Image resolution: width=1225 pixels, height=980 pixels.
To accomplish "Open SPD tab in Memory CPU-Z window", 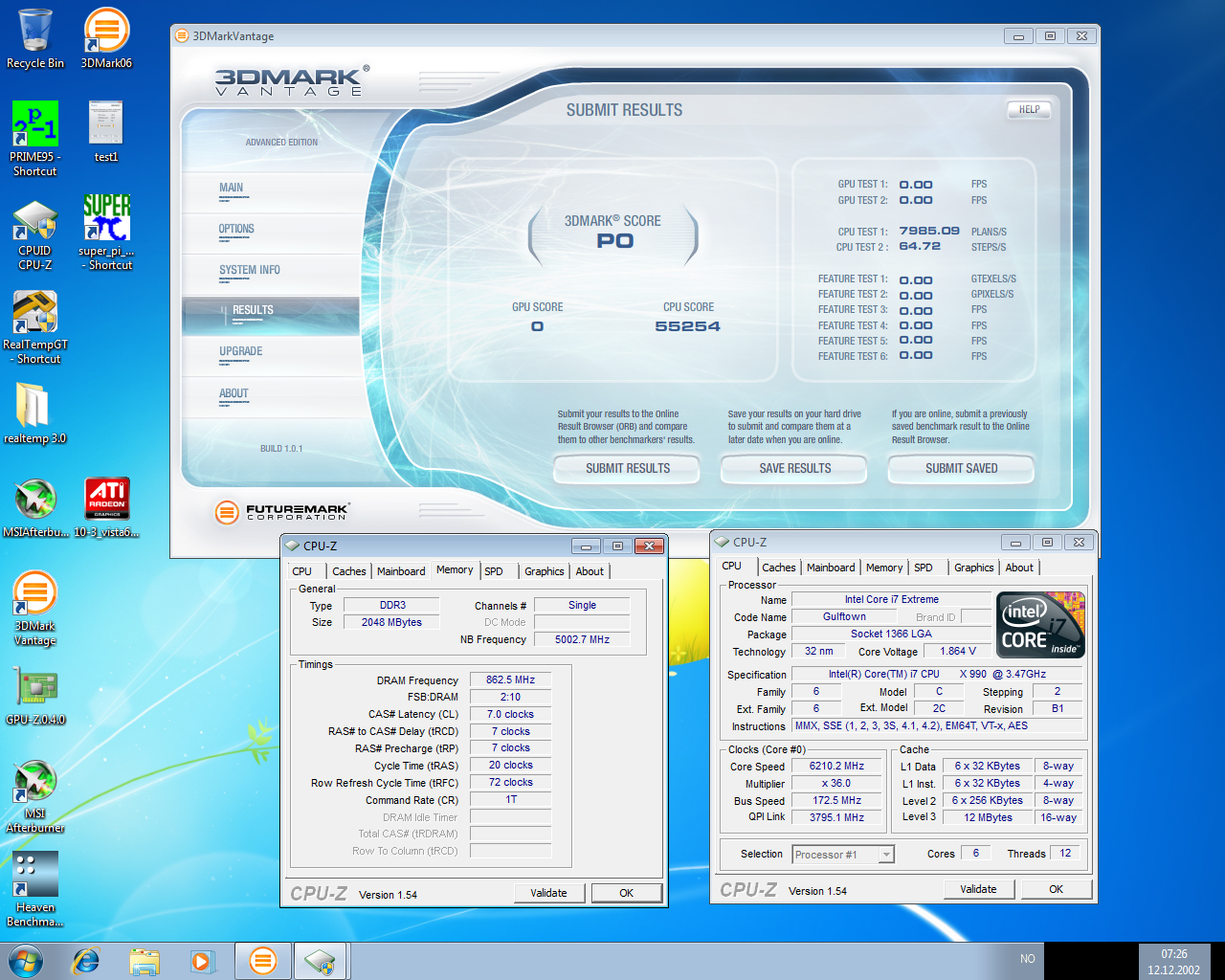I will coord(494,571).
